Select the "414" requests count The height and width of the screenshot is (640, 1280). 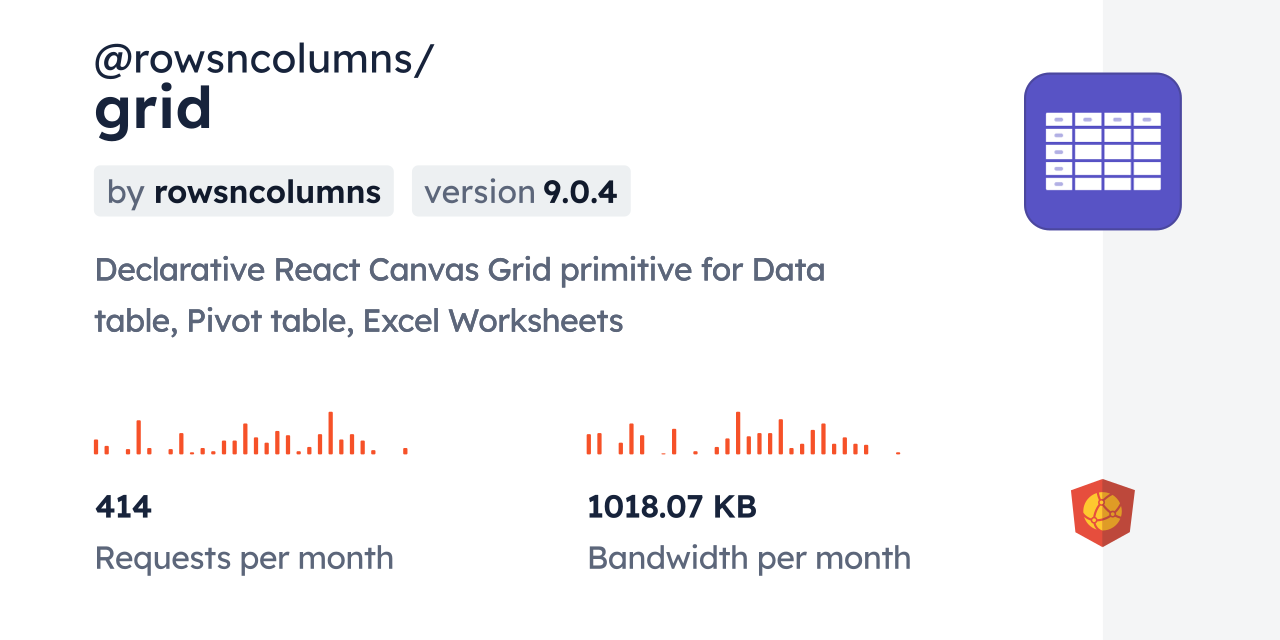coord(123,507)
